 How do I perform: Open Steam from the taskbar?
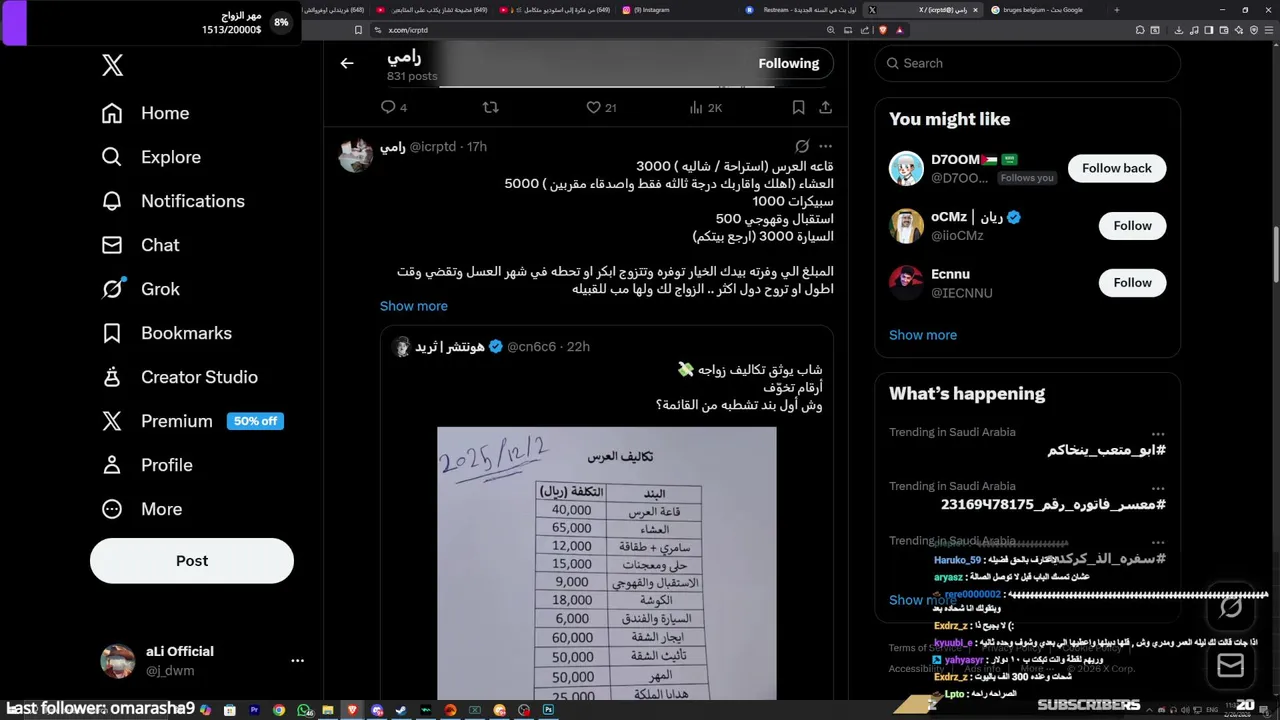tap(402, 710)
